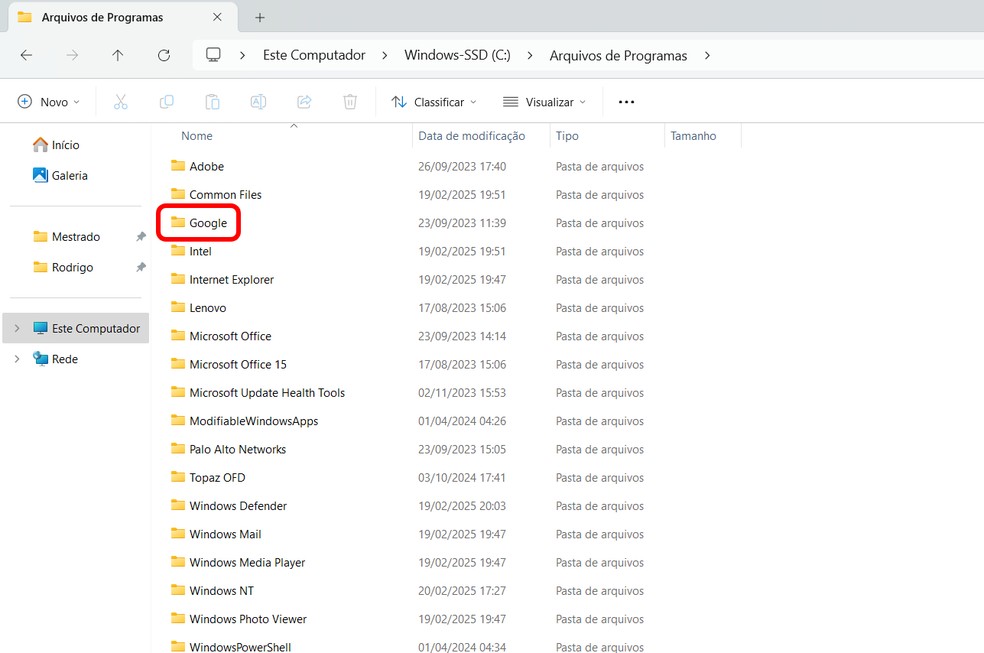The height and width of the screenshot is (653, 984).
Task: Click the Paste clipboard icon
Action: (x=213, y=102)
